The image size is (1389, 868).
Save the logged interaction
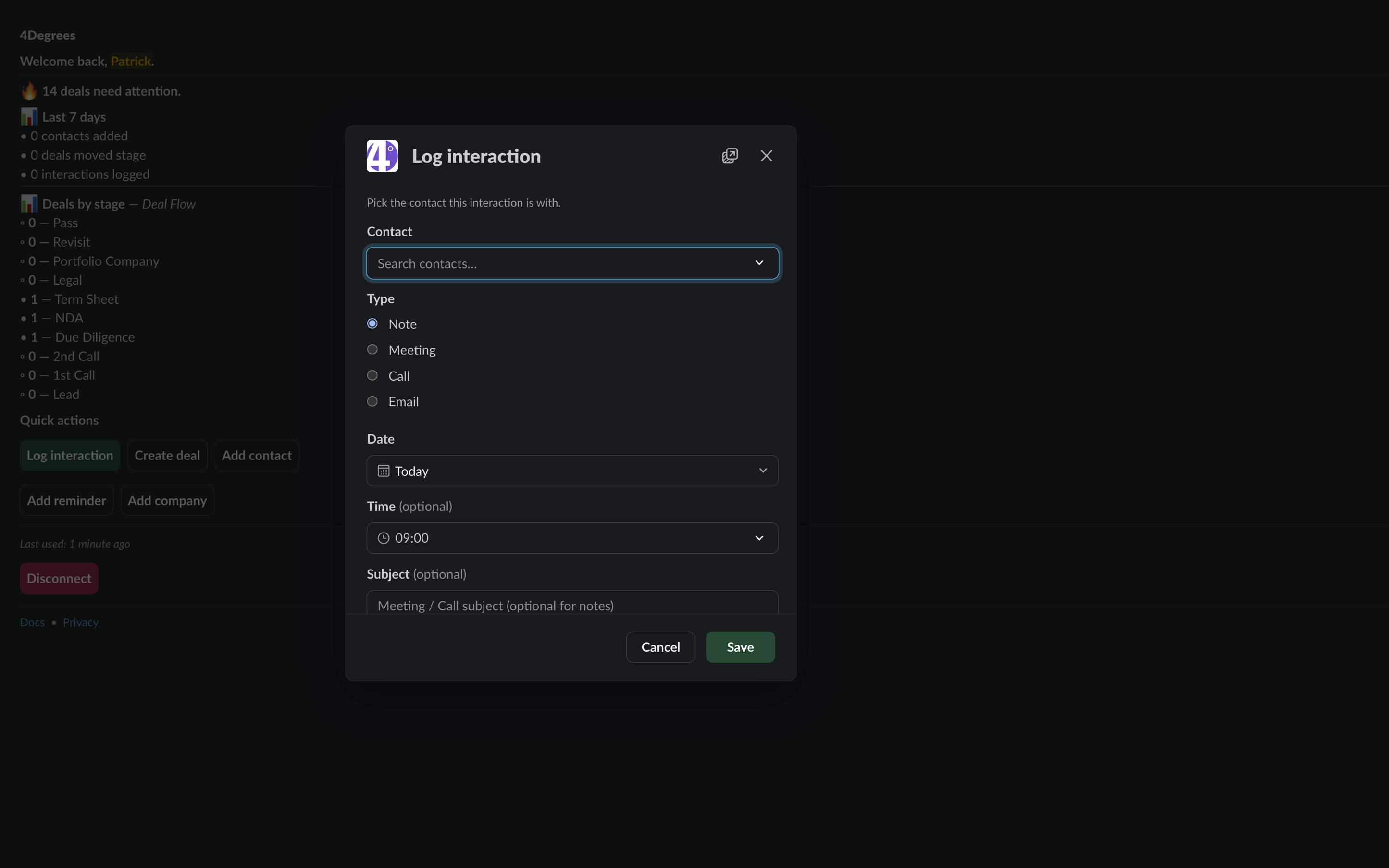[x=741, y=647]
